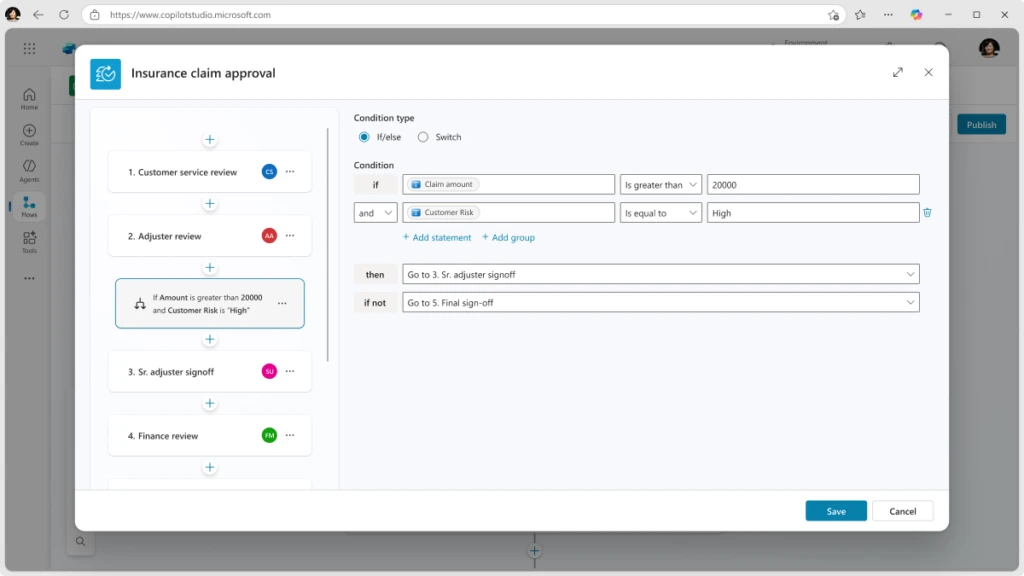This screenshot has width=1024, height=576.
Task: Expand the Insurance claim approval dialog to fullscreen
Action: click(x=898, y=72)
